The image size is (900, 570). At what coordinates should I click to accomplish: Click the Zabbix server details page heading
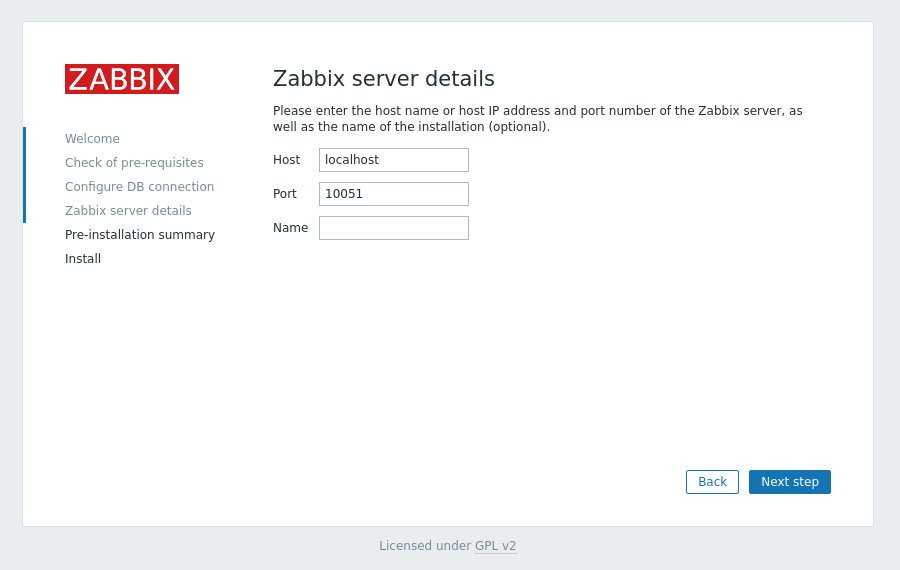383,79
